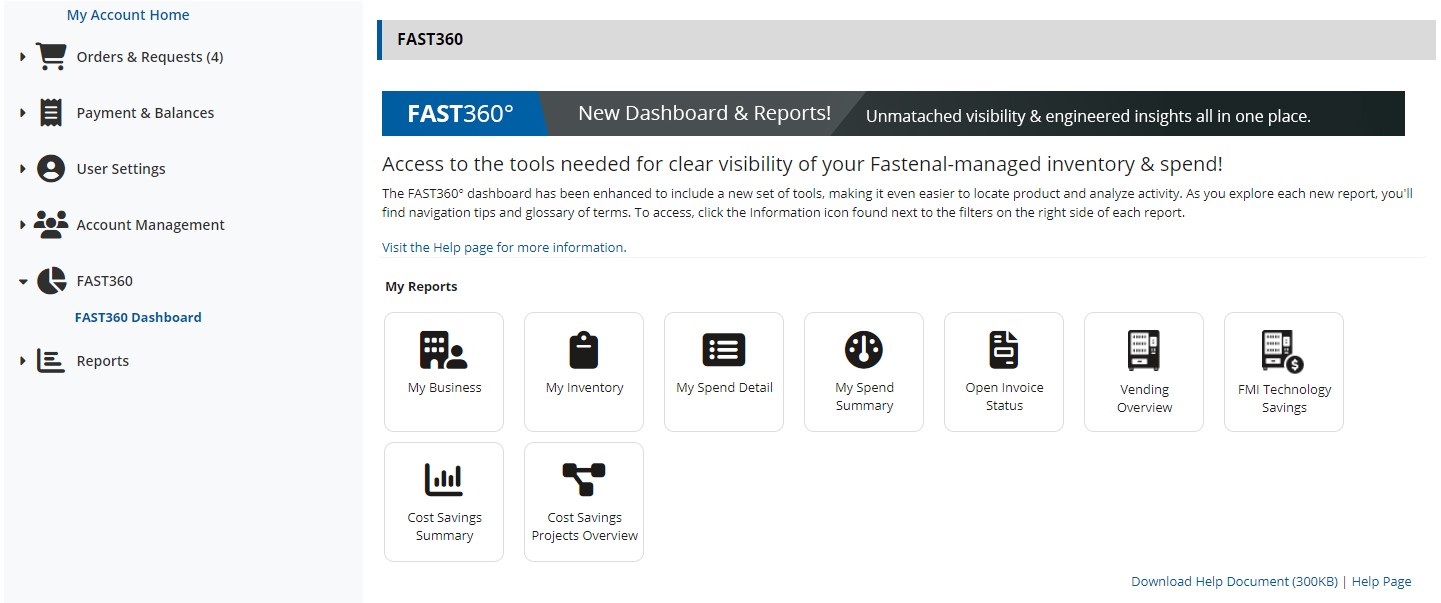
Task: Click the Account Management people icon
Action: coord(50,224)
